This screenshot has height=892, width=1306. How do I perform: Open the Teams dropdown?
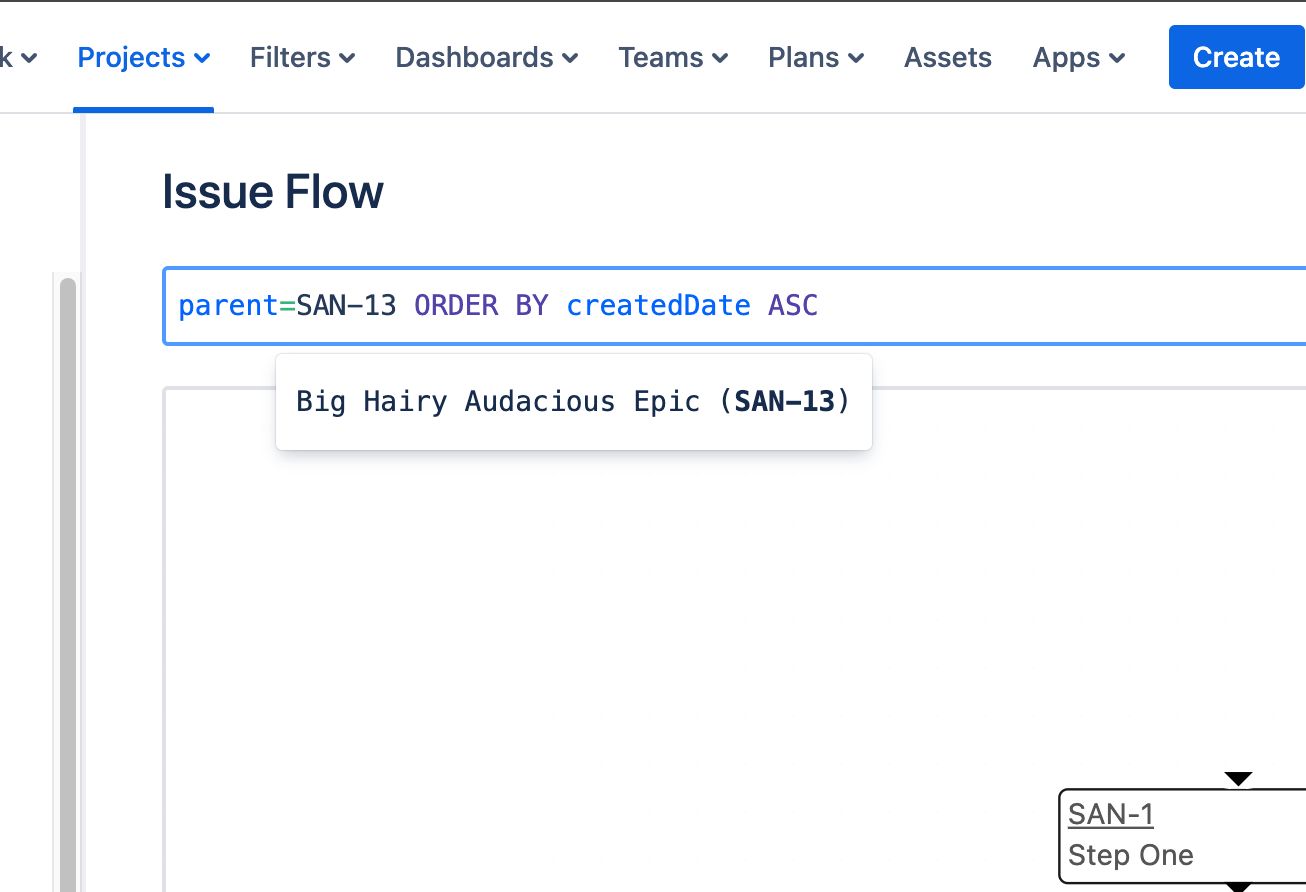(673, 58)
